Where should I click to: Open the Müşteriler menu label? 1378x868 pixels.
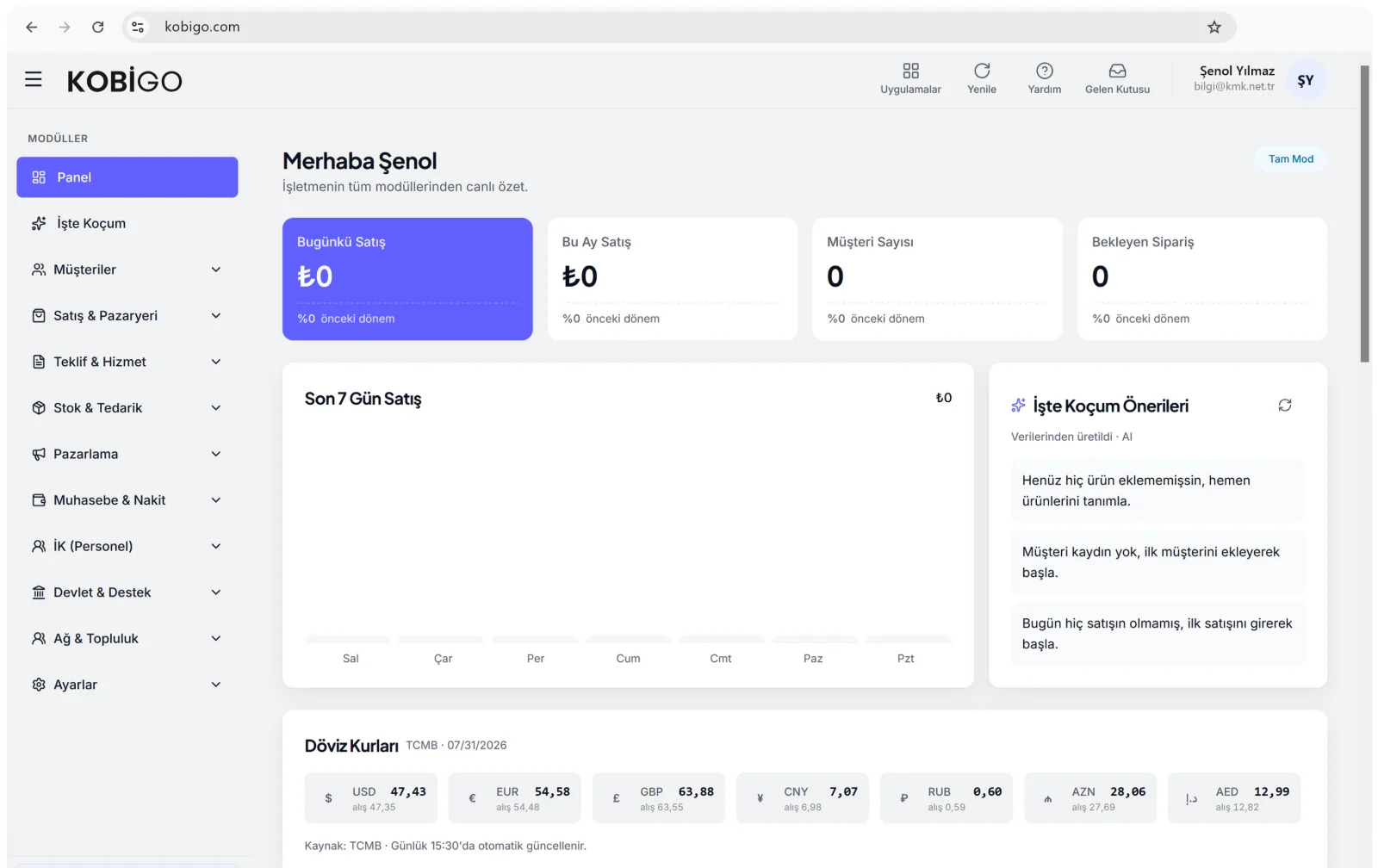coord(84,270)
